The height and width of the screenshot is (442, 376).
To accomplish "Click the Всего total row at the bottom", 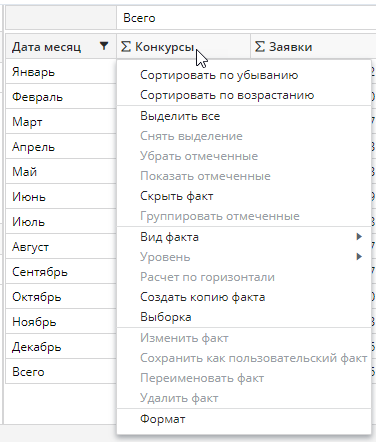I will 61,372.
